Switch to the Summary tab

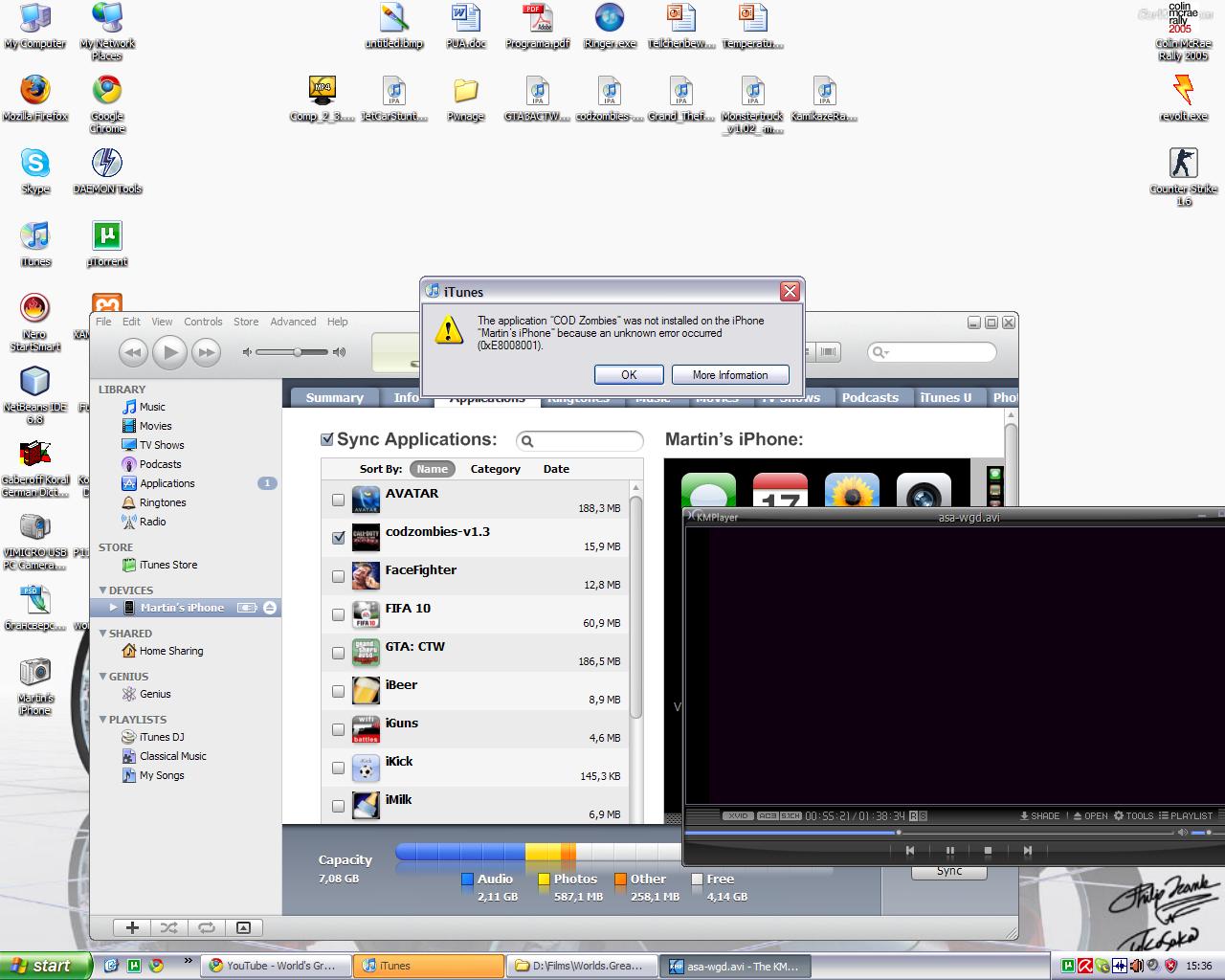coord(335,398)
